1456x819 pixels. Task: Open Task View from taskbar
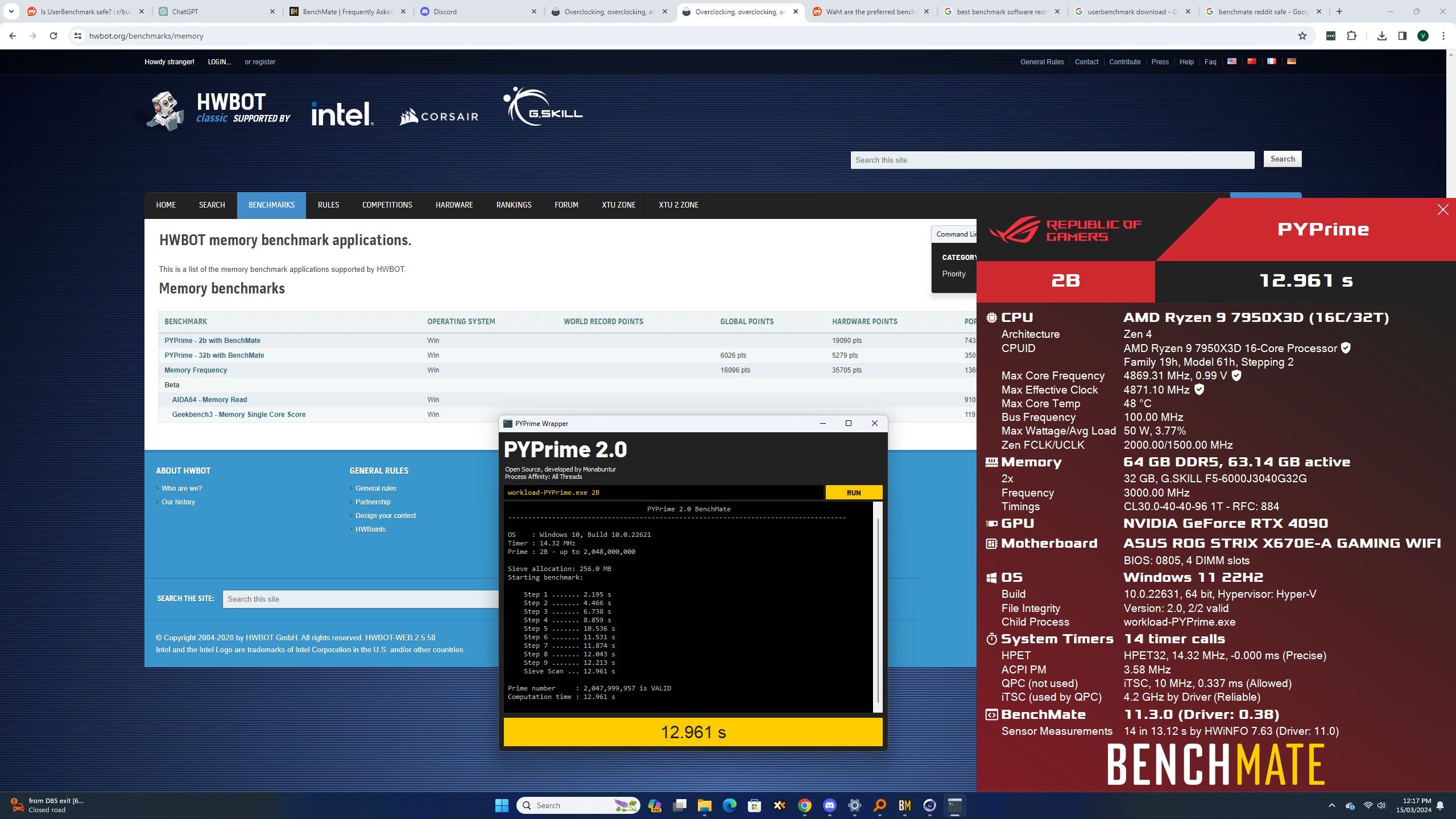680,805
